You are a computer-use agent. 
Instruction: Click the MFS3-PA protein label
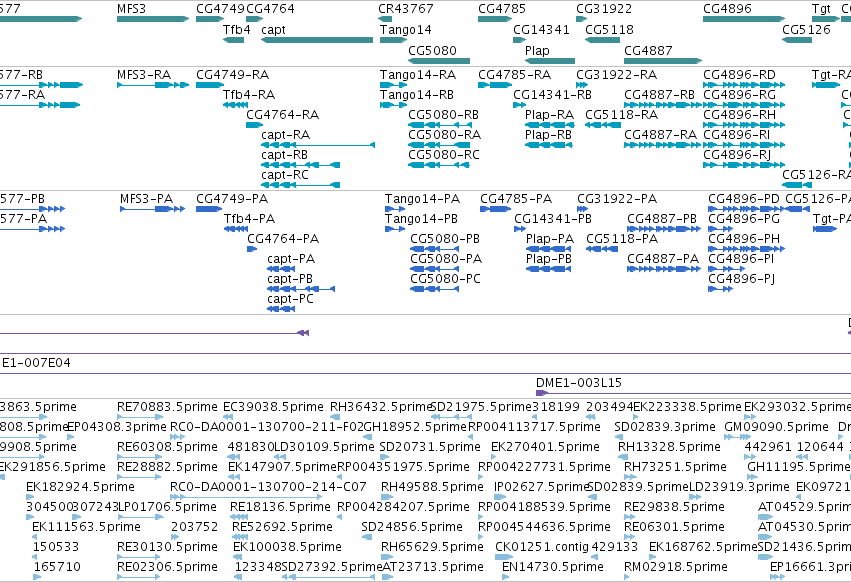click(147, 199)
